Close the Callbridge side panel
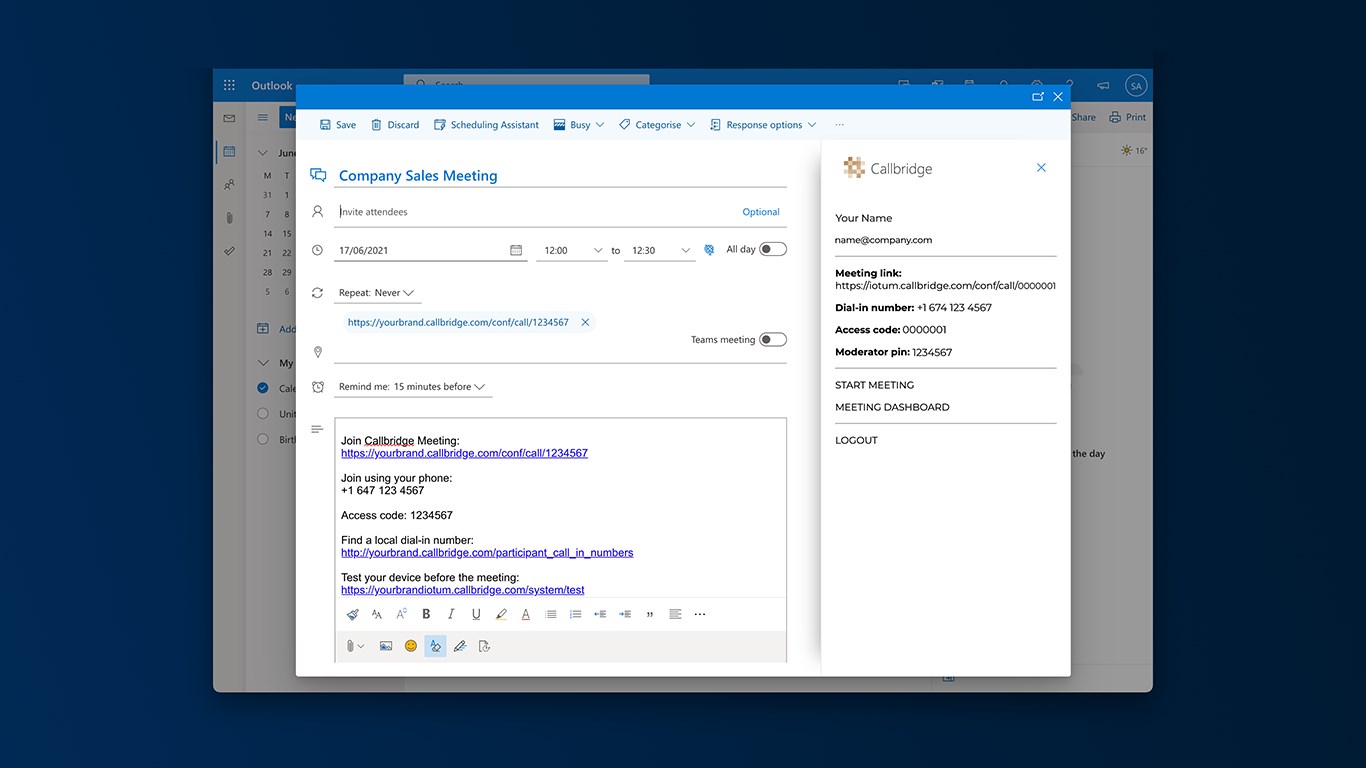 point(1041,168)
